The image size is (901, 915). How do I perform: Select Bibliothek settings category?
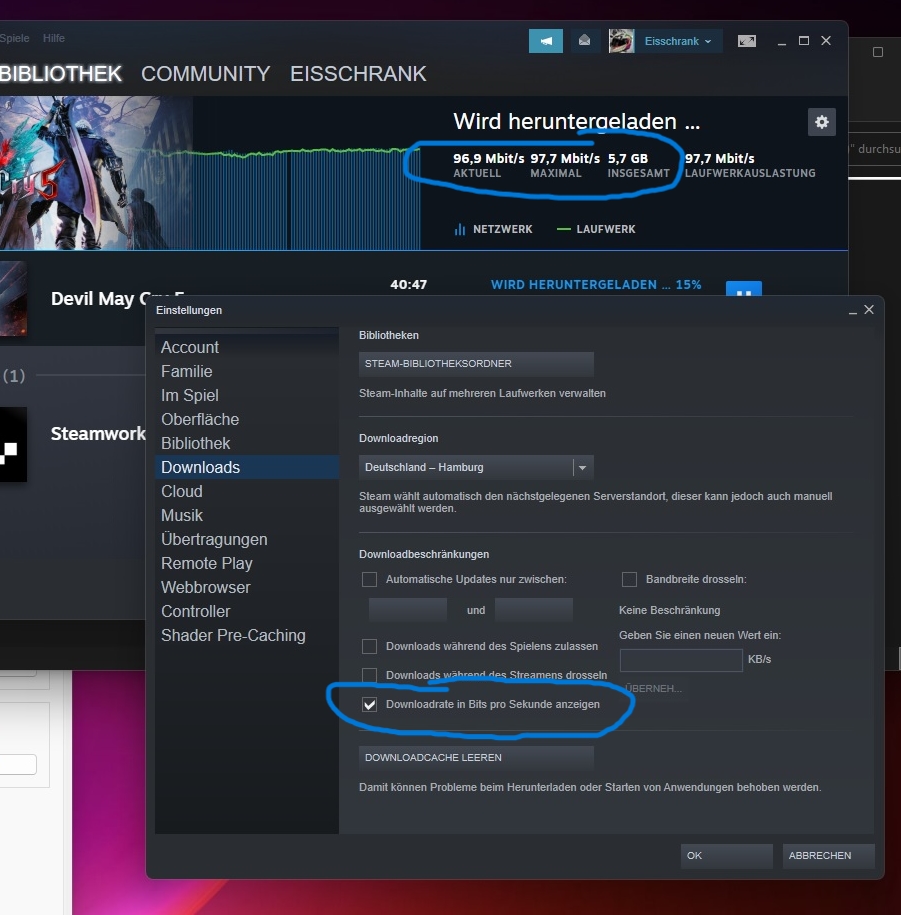click(x=247, y=443)
